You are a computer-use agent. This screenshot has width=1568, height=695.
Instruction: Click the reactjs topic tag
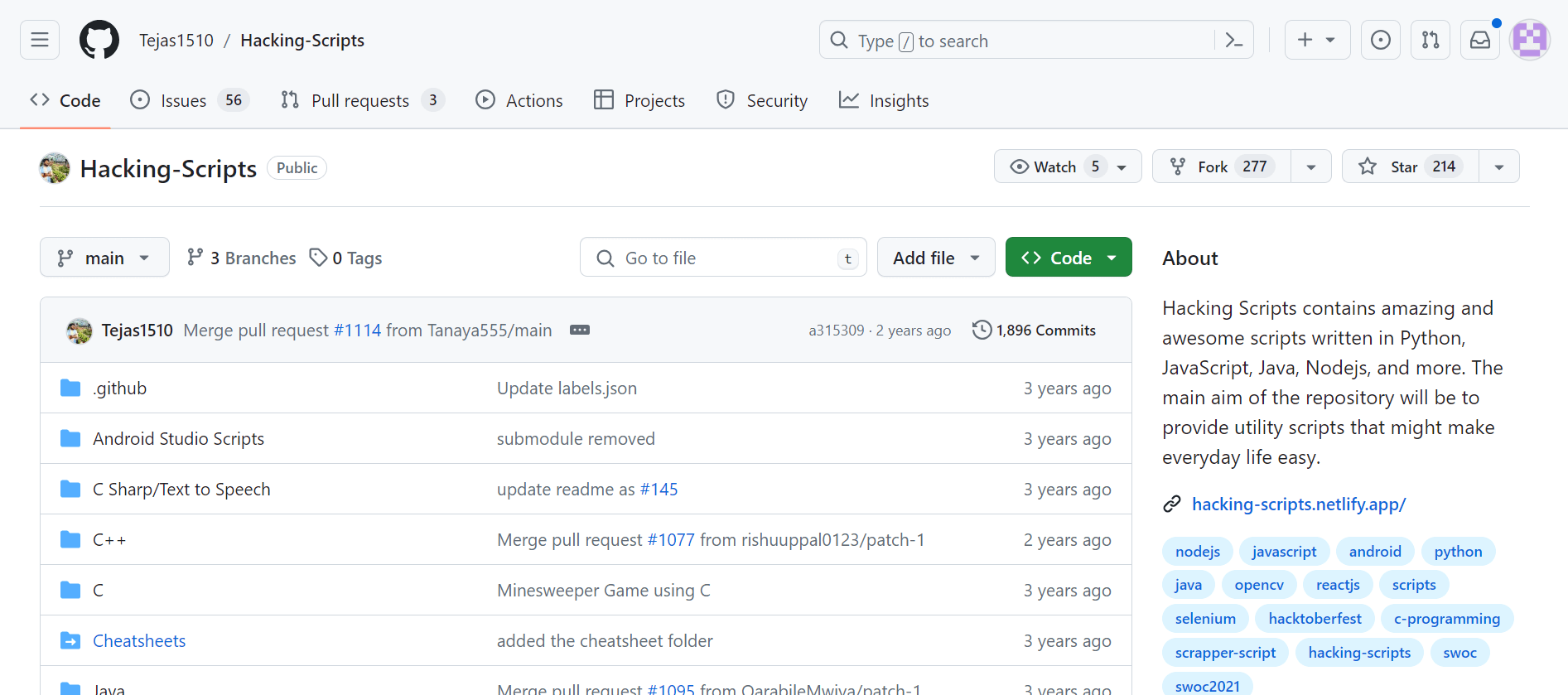1338,584
